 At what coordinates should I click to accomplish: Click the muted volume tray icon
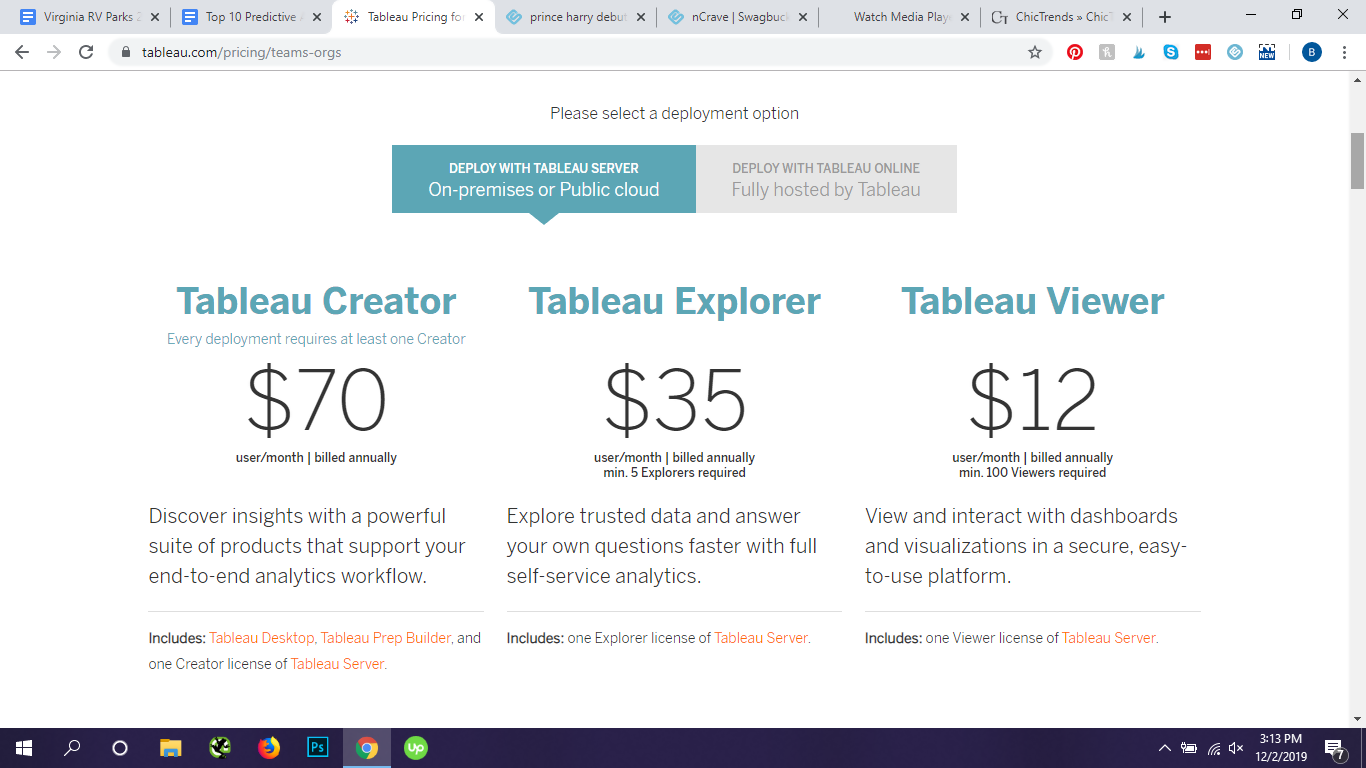1236,748
